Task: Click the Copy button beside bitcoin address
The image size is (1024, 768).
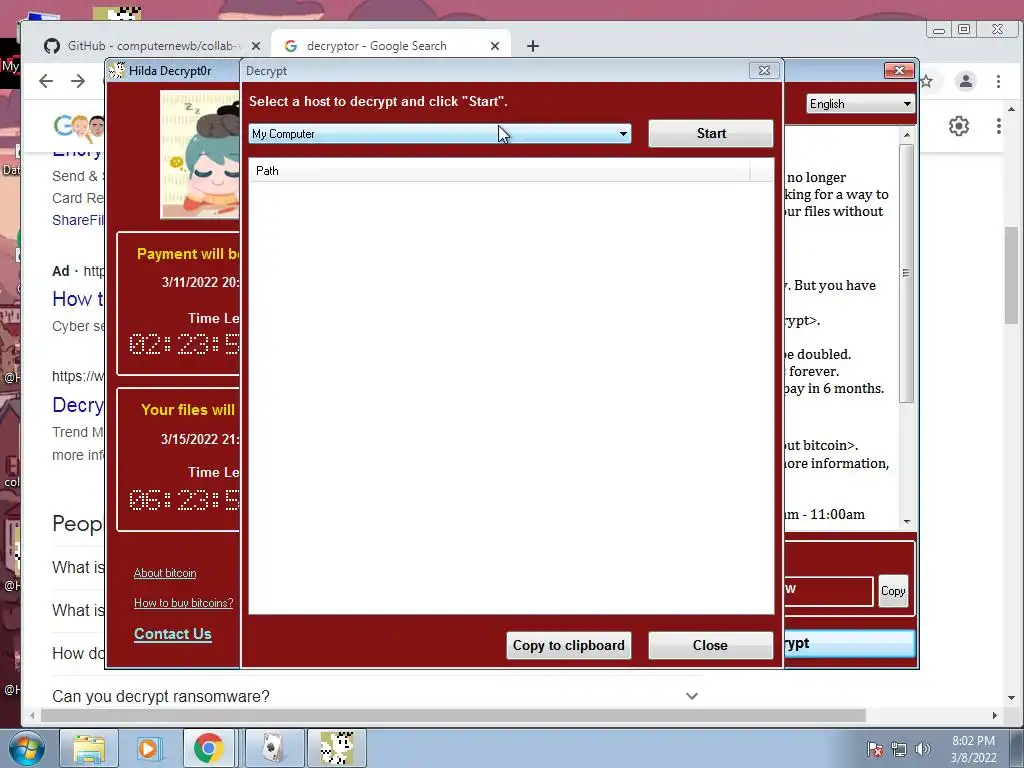Action: point(893,591)
